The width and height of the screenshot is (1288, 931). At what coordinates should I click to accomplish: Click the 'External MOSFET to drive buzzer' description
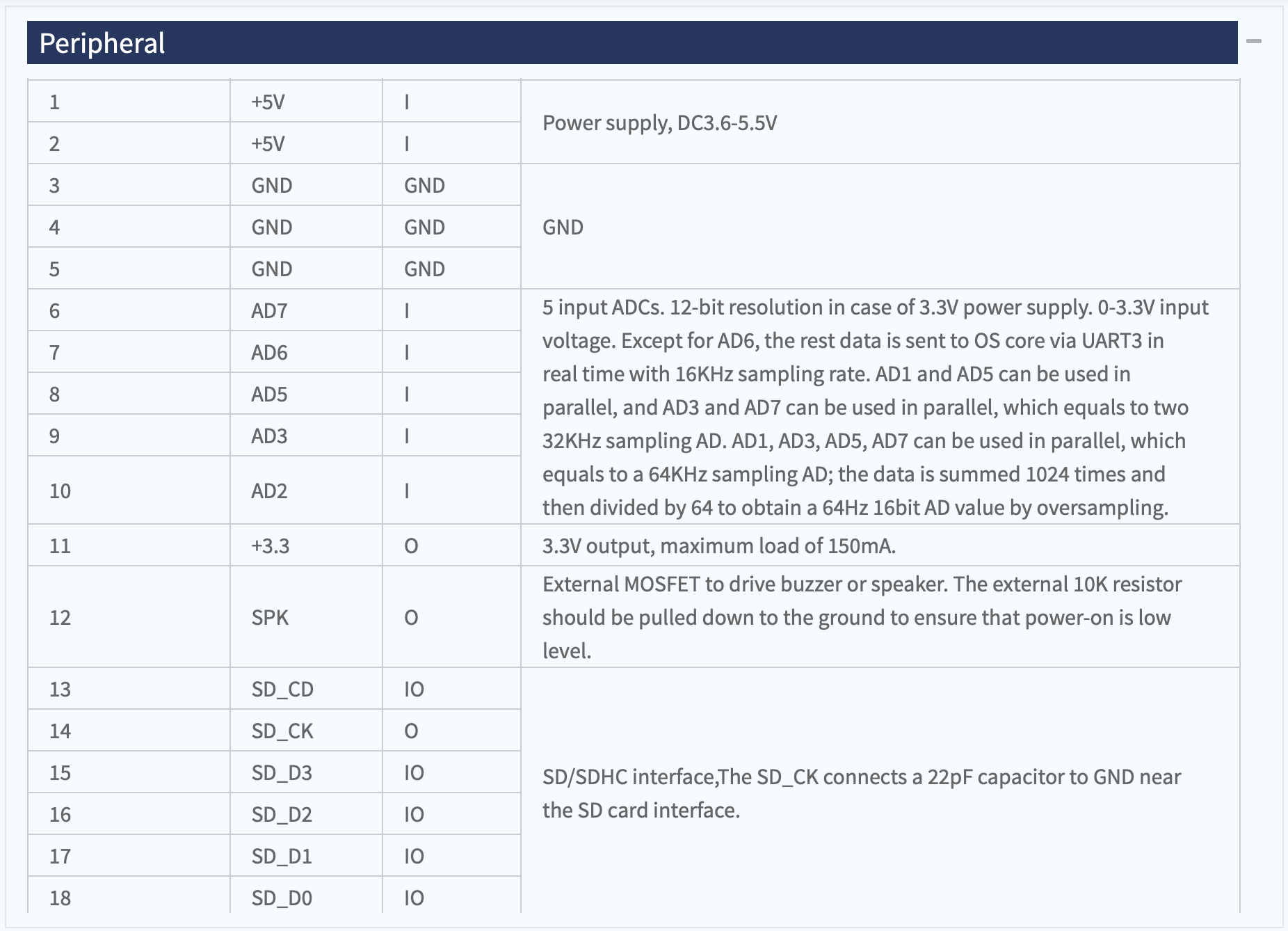tap(862, 617)
